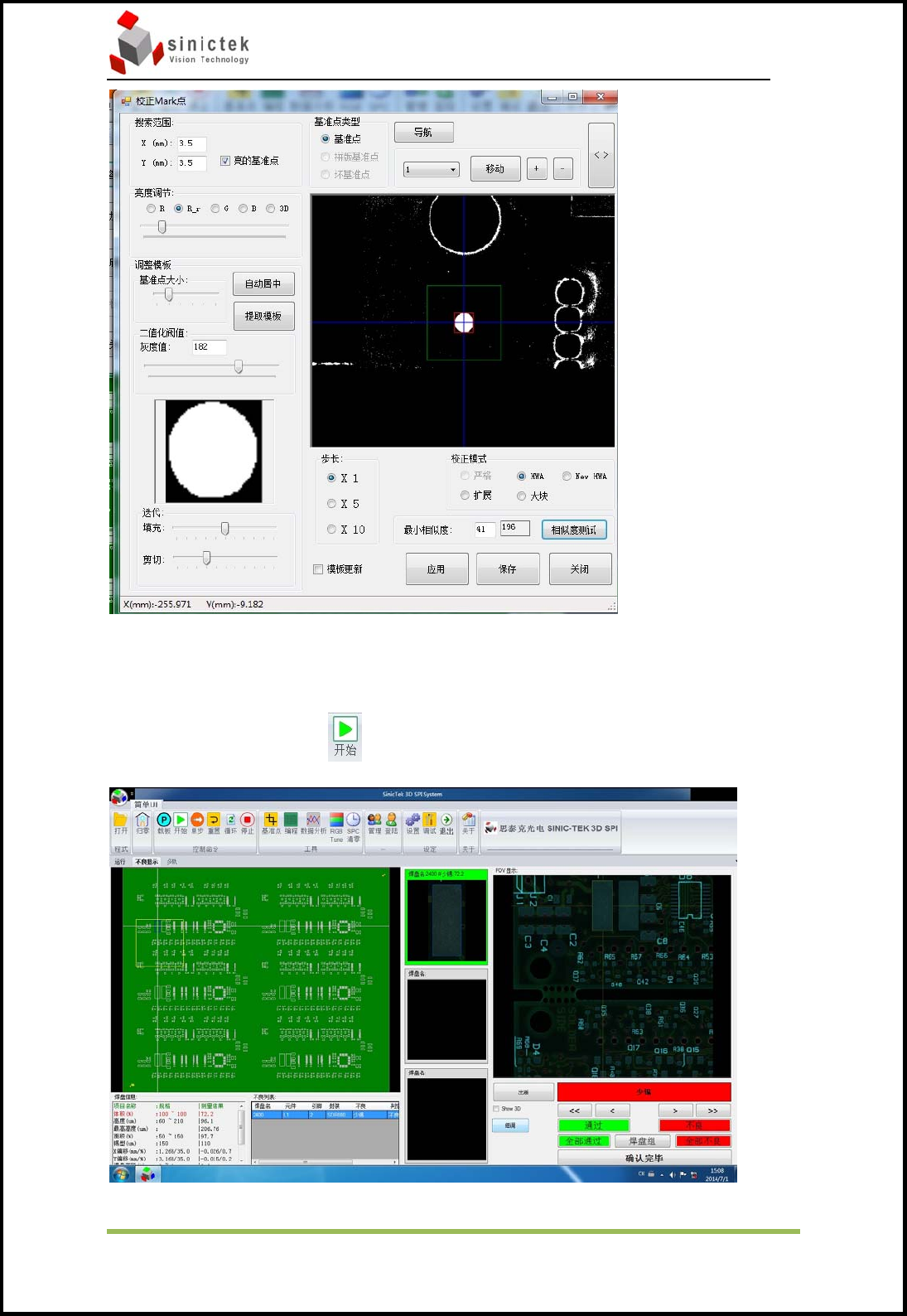907x1316 pixels.
Task: Select the 3D brightness radio button
Action: tap(271, 209)
